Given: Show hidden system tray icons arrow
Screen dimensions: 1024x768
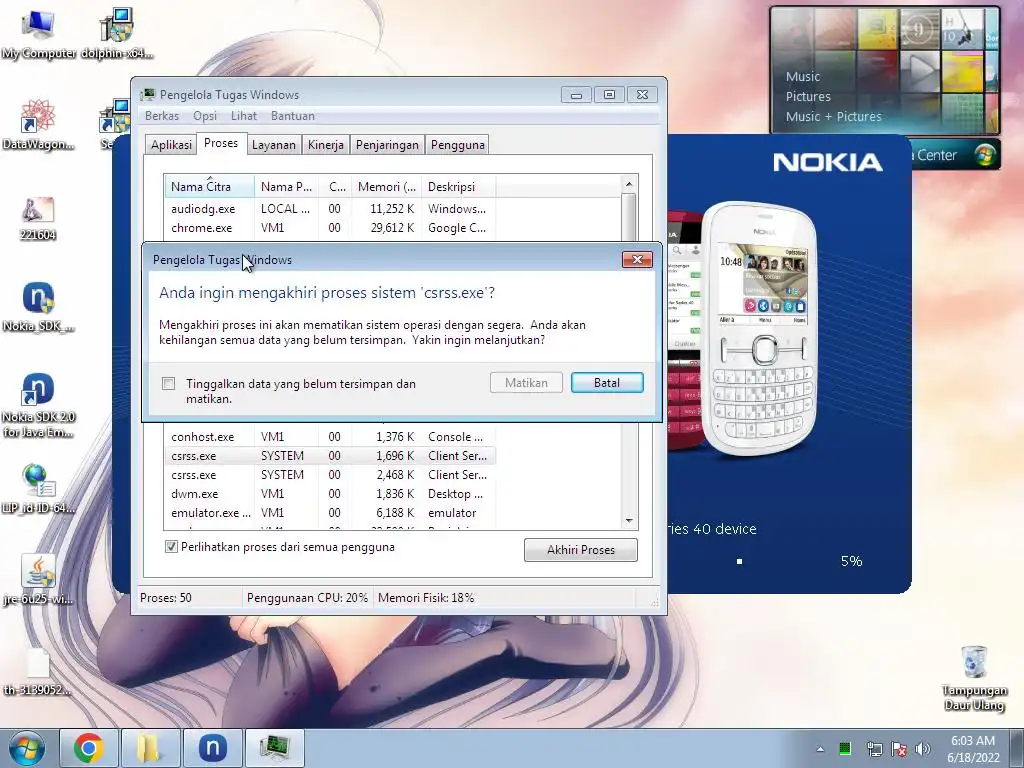Looking at the screenshot, I should pos(820,749).
